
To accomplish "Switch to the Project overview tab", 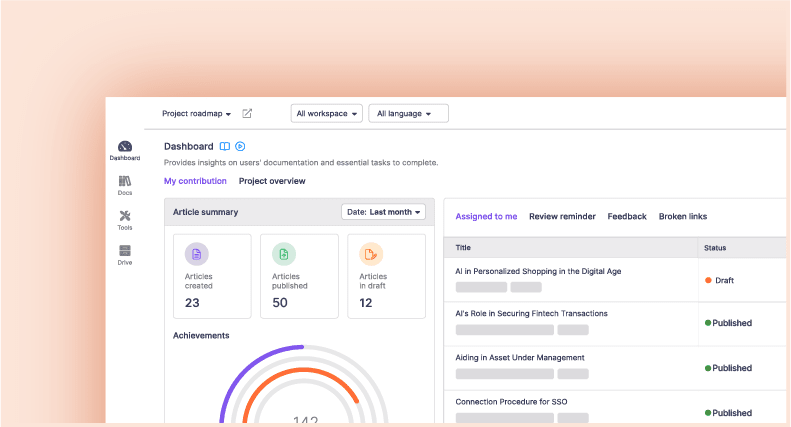I will 272,181.
